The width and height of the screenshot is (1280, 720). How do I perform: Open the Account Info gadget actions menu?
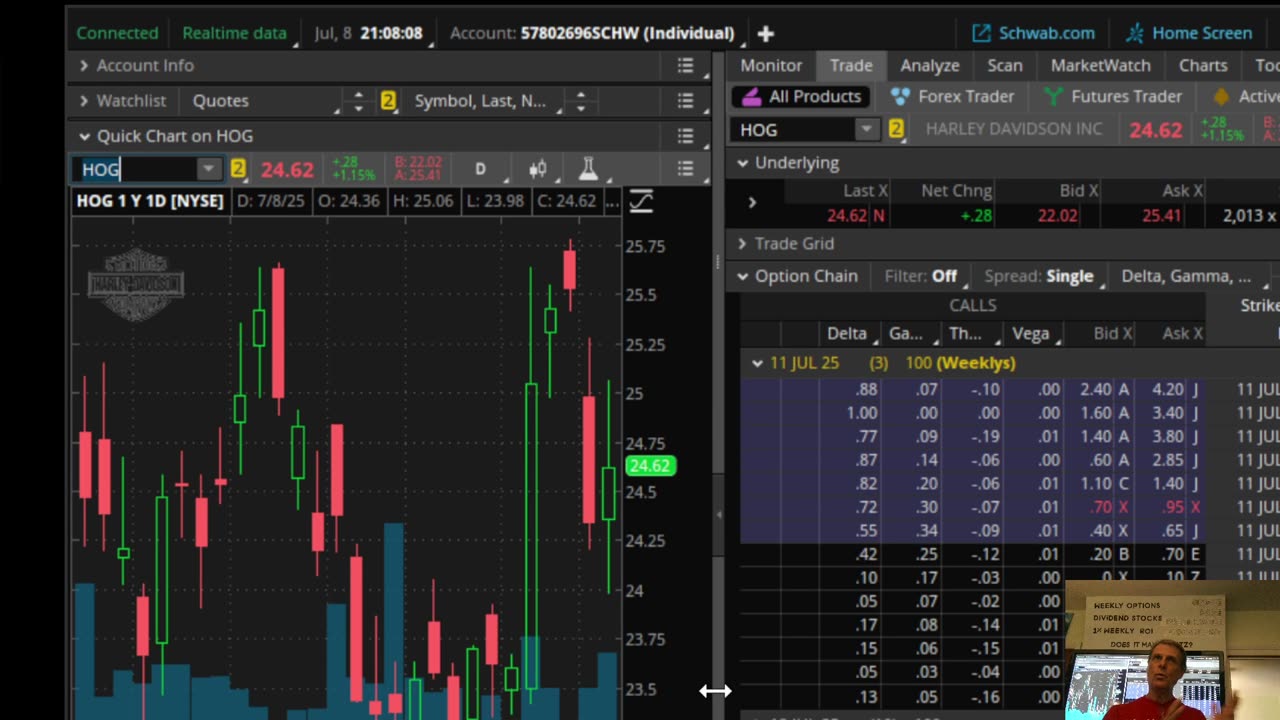pos(685,66)
